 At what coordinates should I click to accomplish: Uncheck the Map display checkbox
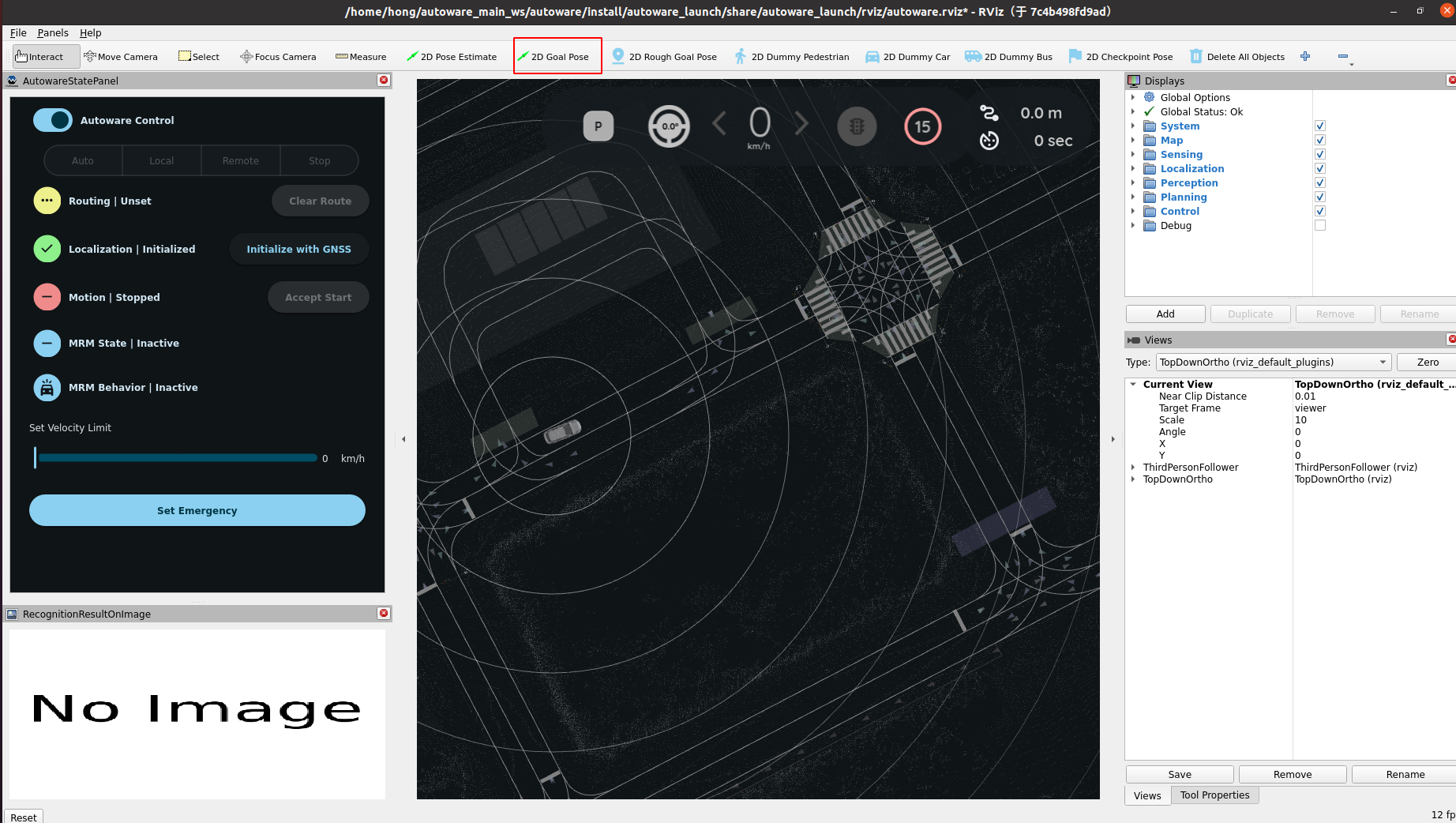1320,140
